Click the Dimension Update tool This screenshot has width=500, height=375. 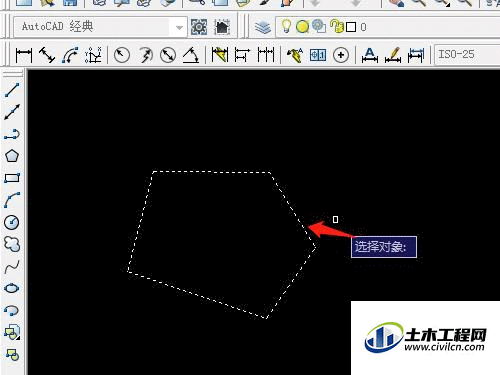click(x=416, y=55)
